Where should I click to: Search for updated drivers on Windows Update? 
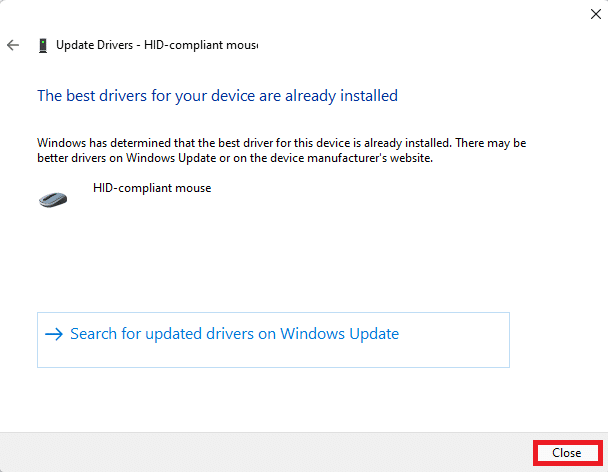pyautogui.click(x=273, y=340)
